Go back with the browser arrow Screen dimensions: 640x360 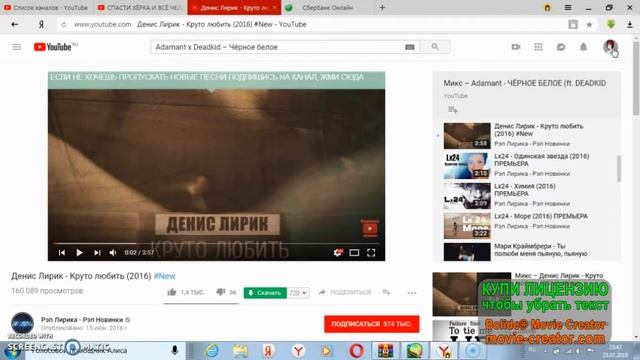pos(15,24)
